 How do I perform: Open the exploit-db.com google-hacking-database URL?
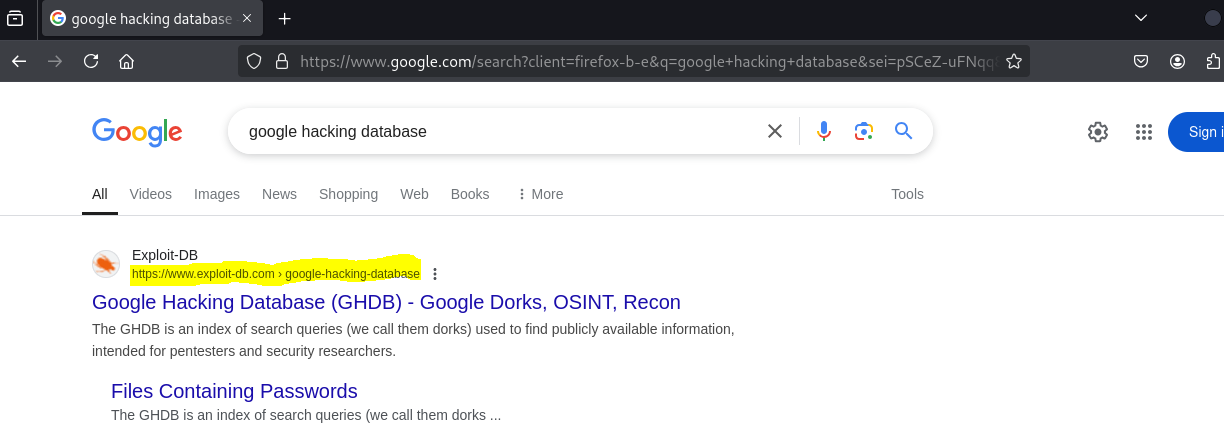276,273
